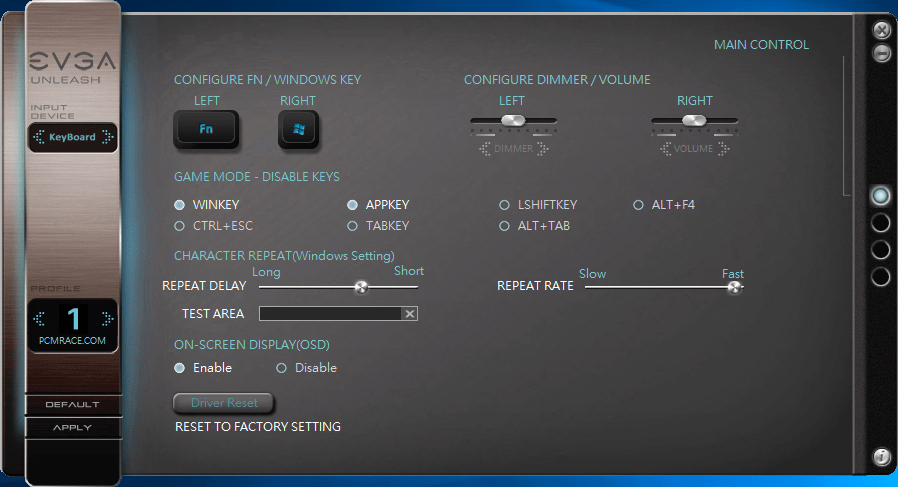Go to second page indicator circle
898x487 pixels.
click(880, 223)
